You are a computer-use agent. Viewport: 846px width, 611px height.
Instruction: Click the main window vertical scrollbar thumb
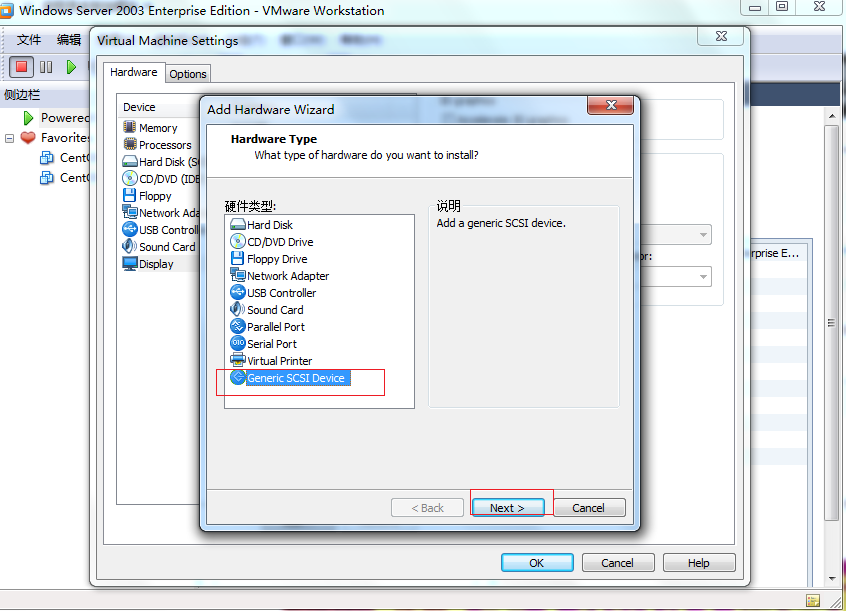tap(831, 322)
